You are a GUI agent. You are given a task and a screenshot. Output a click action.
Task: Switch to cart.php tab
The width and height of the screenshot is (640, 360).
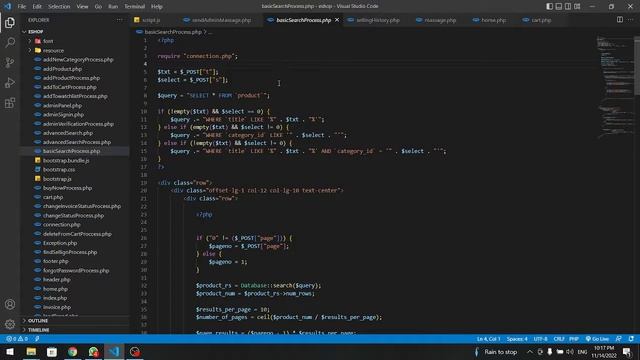(x=541, y=20)
